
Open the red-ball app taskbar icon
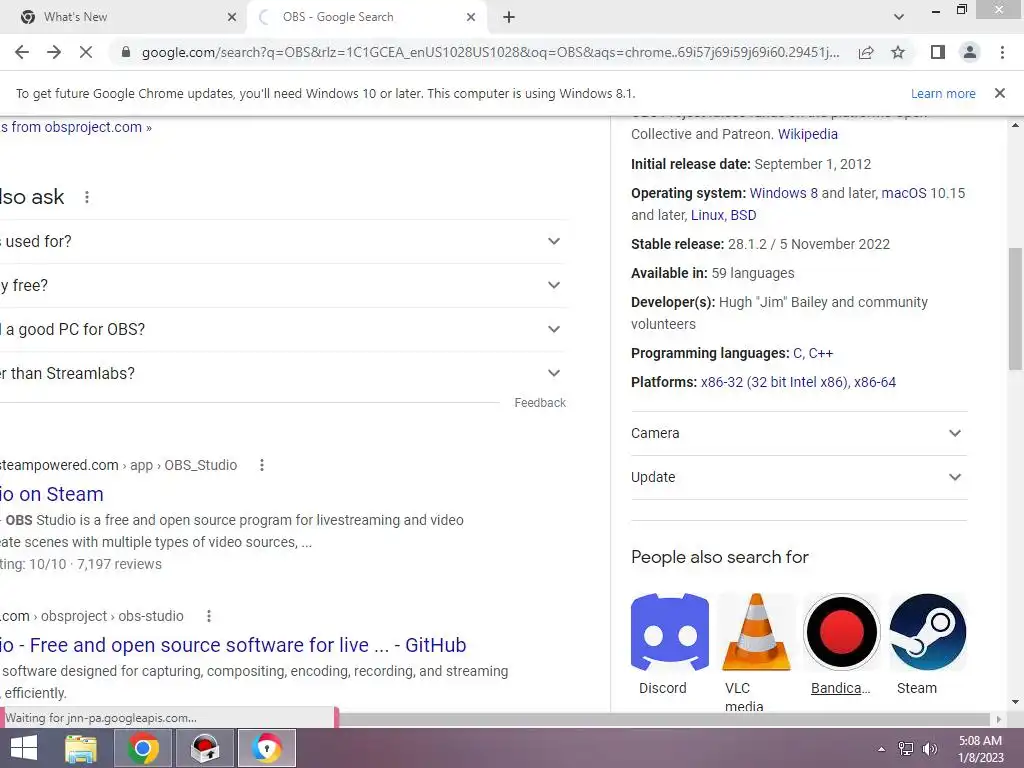point(205,748)
